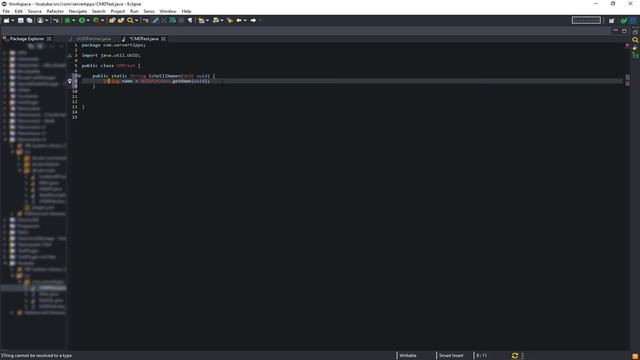Click the yellow Search magnifier toolbar icon
The height and width of the screenshot is (360, 640).
click(x=130, y=20)
